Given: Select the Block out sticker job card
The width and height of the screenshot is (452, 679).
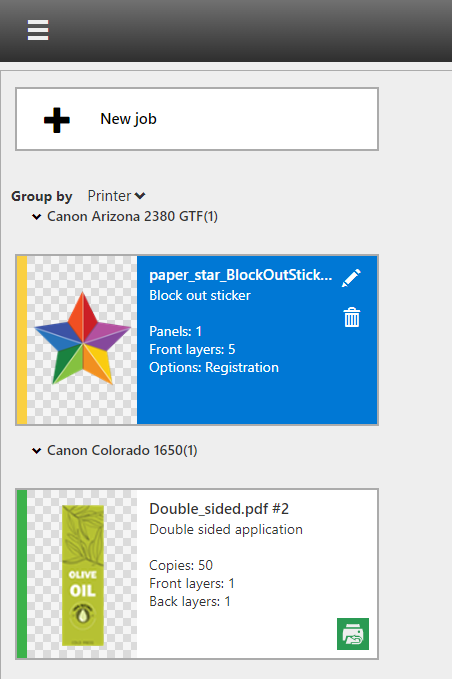Looking at the screenshot, I should coord(197,340).
